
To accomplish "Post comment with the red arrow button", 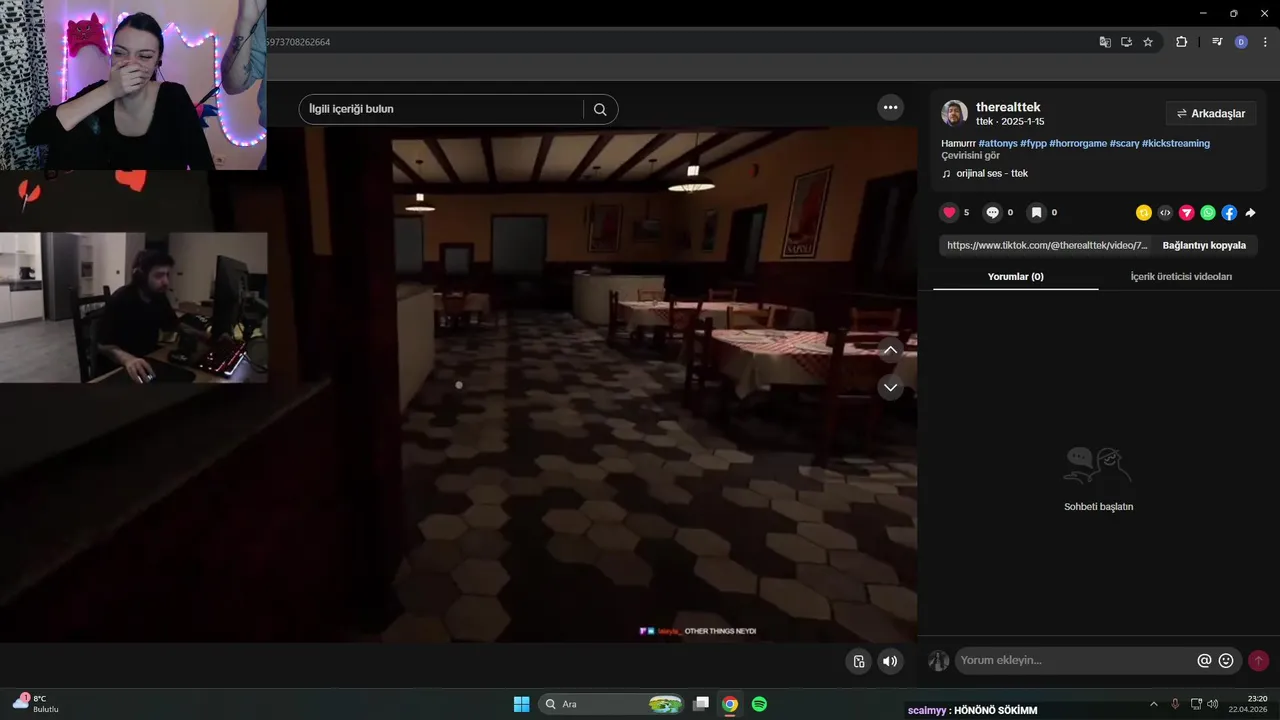I will (1258, 660).
